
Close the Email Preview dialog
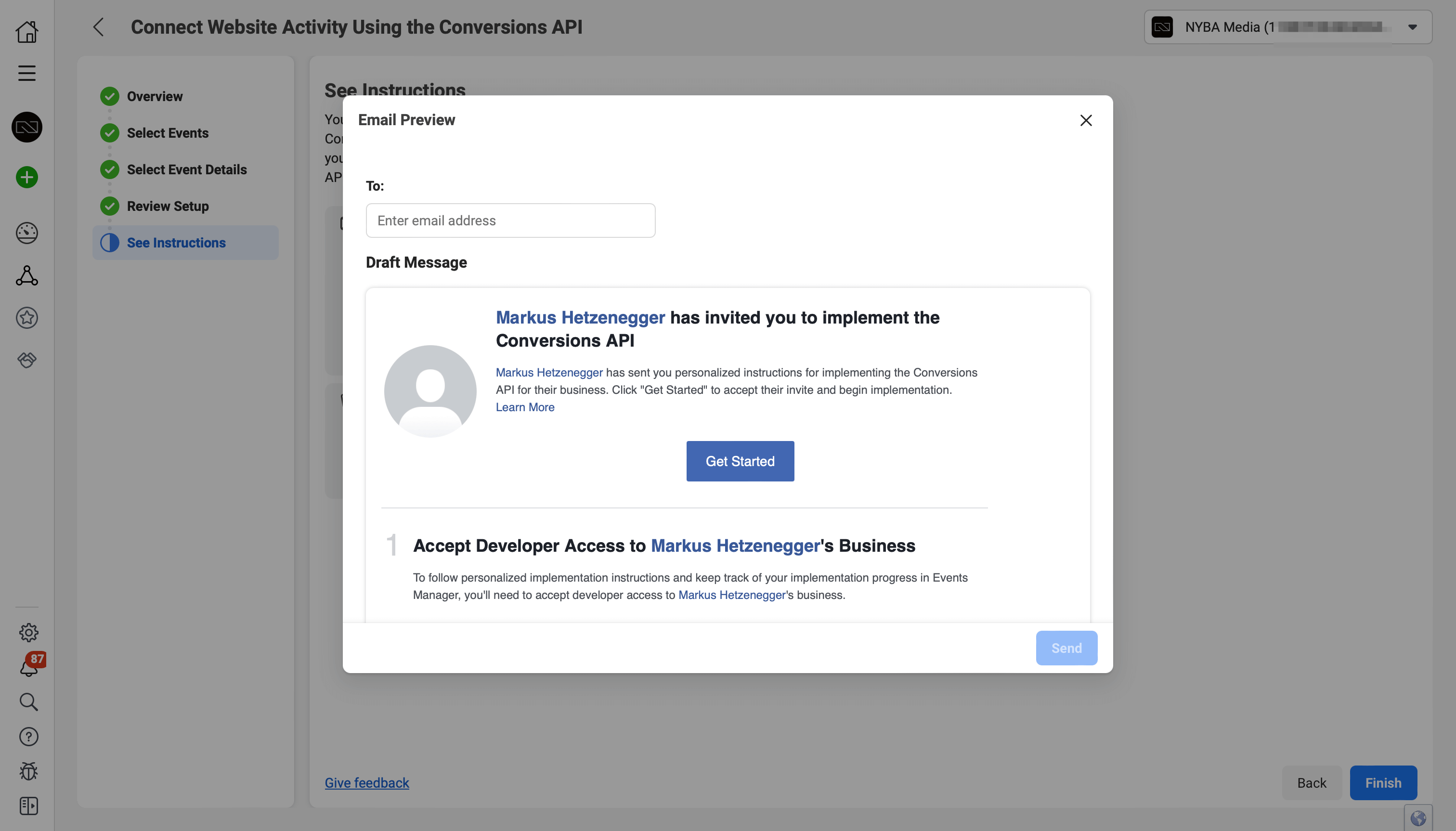tap(1086, 120)
